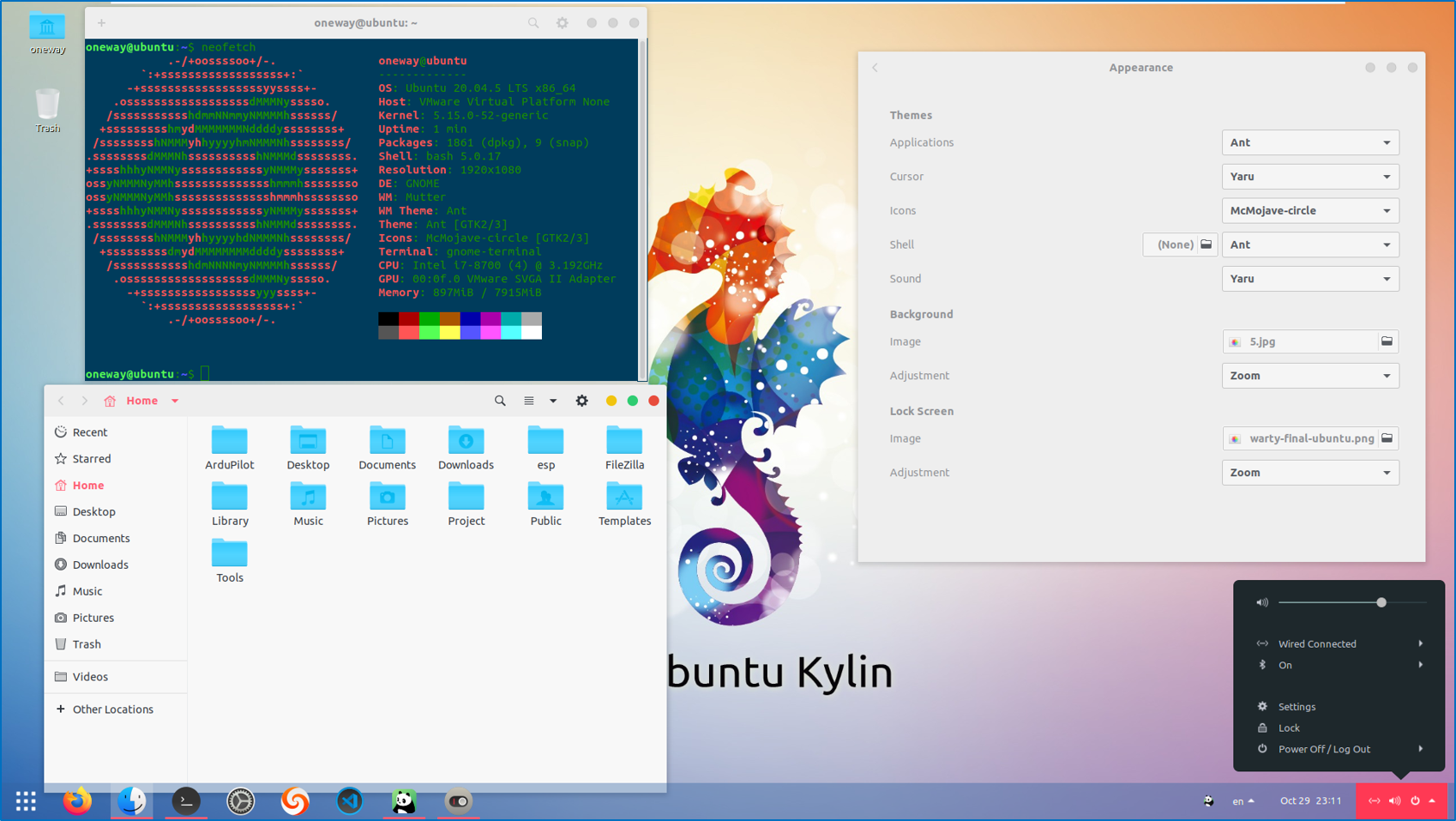Viewport: 1456px width, 821px height.
Task: Adjust the volume slider
Action: point(1352,602)
